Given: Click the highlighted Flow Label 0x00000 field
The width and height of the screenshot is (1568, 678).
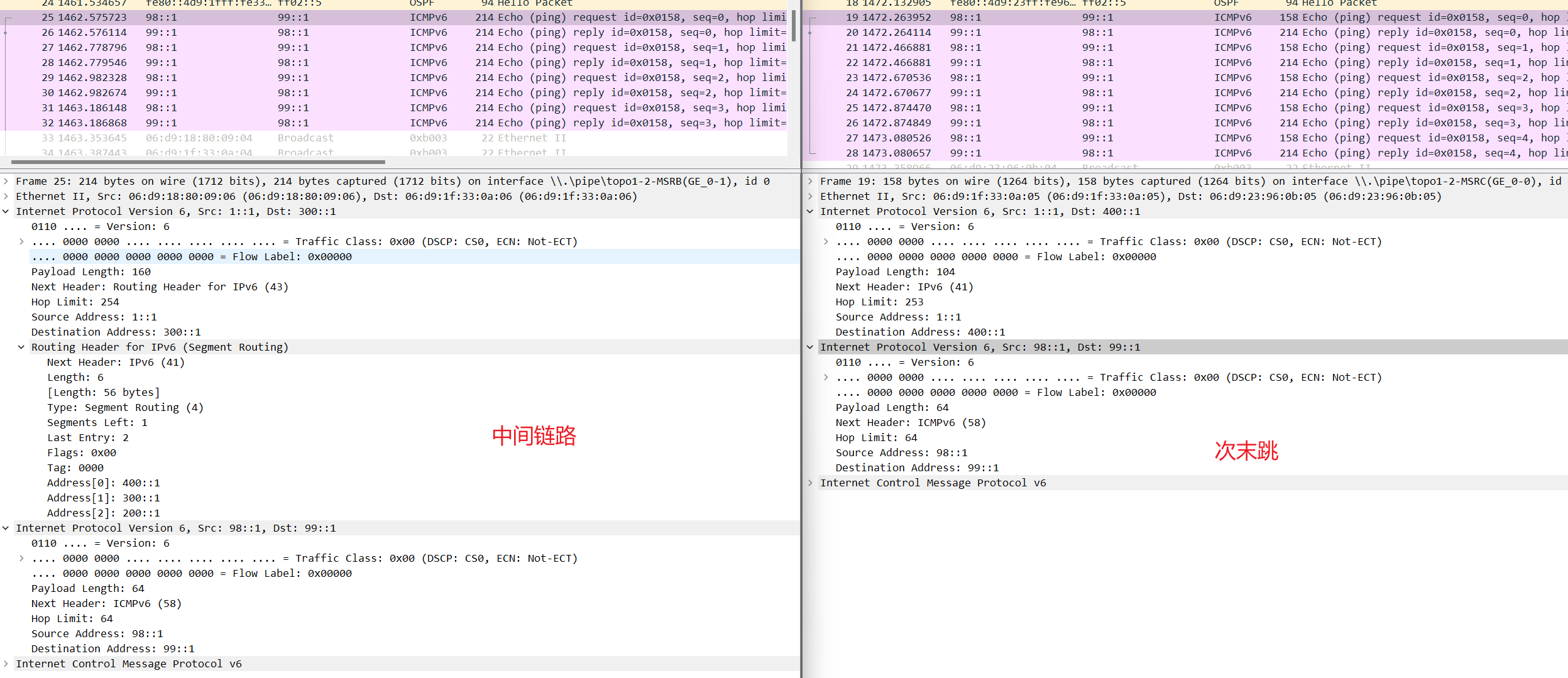Looking at the screenshot, I should tap(192, 257).
